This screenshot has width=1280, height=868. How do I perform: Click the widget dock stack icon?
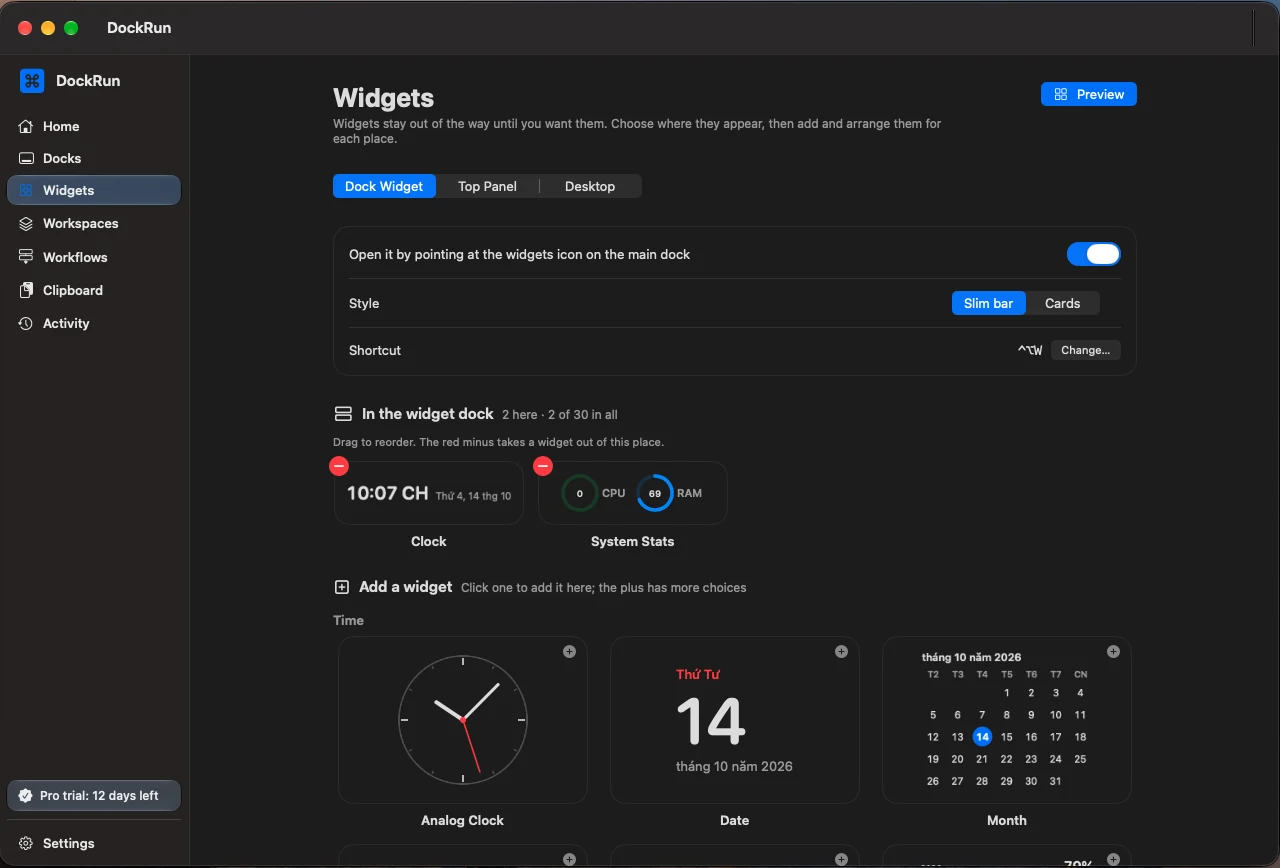point(343,414)
